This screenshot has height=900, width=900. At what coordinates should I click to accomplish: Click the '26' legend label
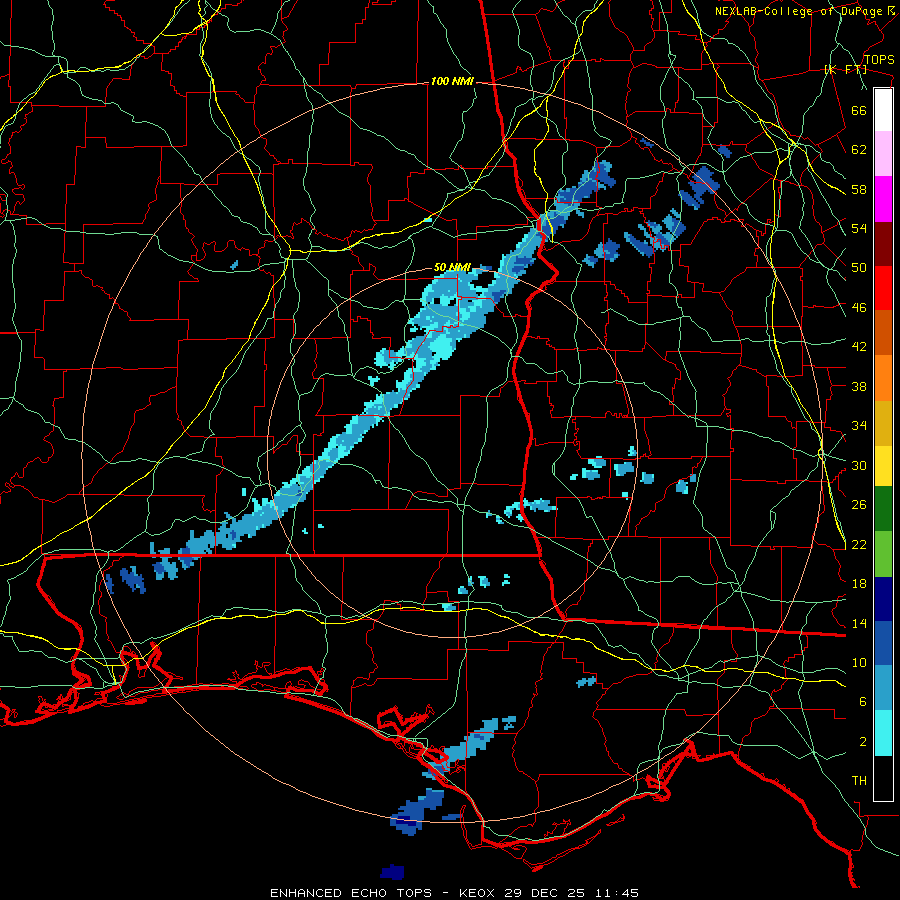coord(859,505)
